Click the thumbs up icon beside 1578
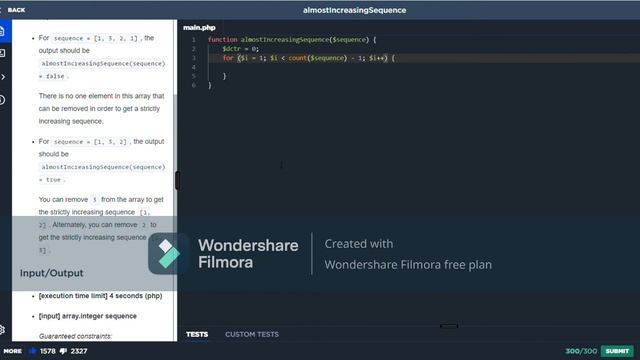Image resolution: width=640 pixels, height=360 pixels. coord(32,351)
